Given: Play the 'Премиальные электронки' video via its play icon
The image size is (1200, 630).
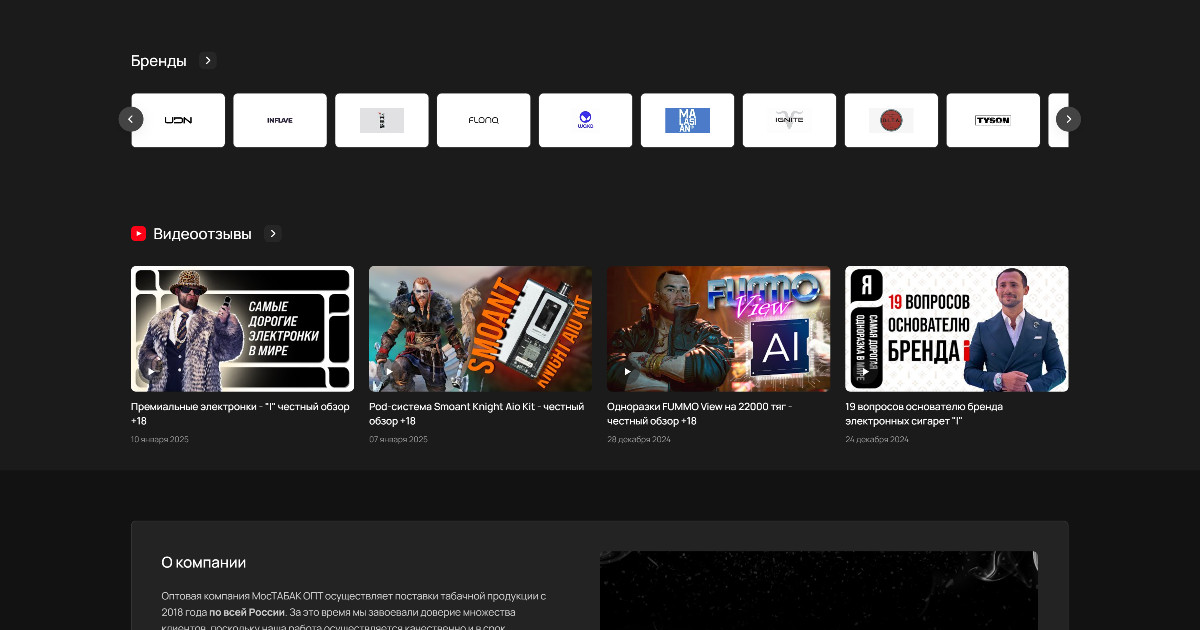Looking at the screenshot, I should coord(151,371).
